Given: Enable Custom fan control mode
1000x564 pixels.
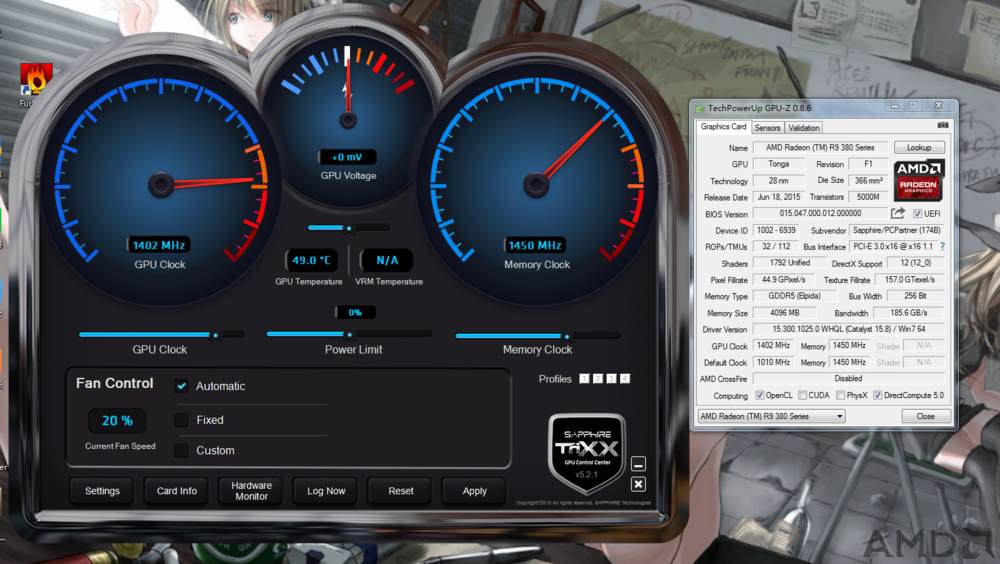Looking at the screenshot, I should (181, 450).
